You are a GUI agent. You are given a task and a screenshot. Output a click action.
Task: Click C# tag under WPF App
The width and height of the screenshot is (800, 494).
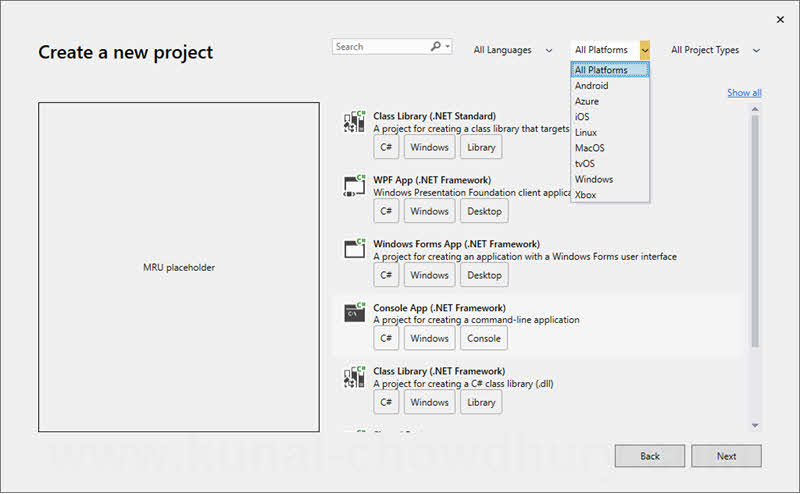pos(386,211)
